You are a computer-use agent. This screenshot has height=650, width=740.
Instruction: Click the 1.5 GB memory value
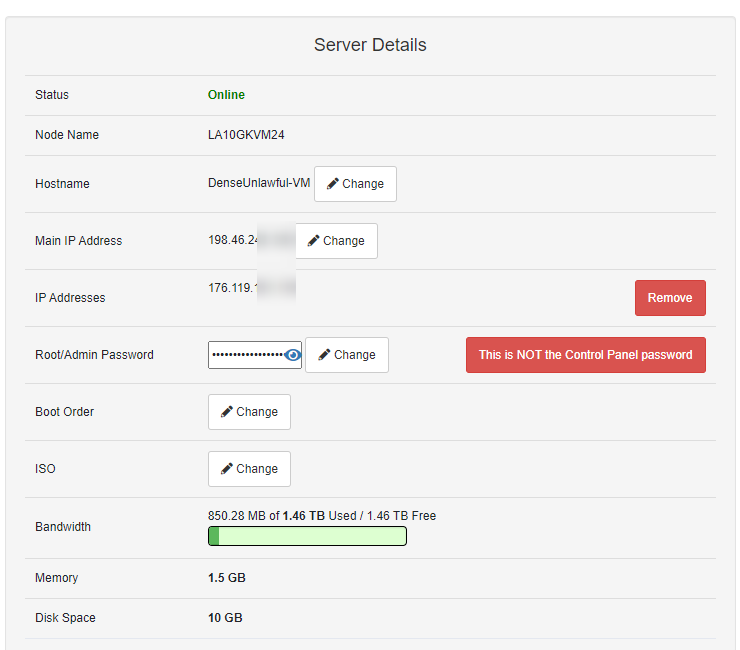click(x=226, y=578)
